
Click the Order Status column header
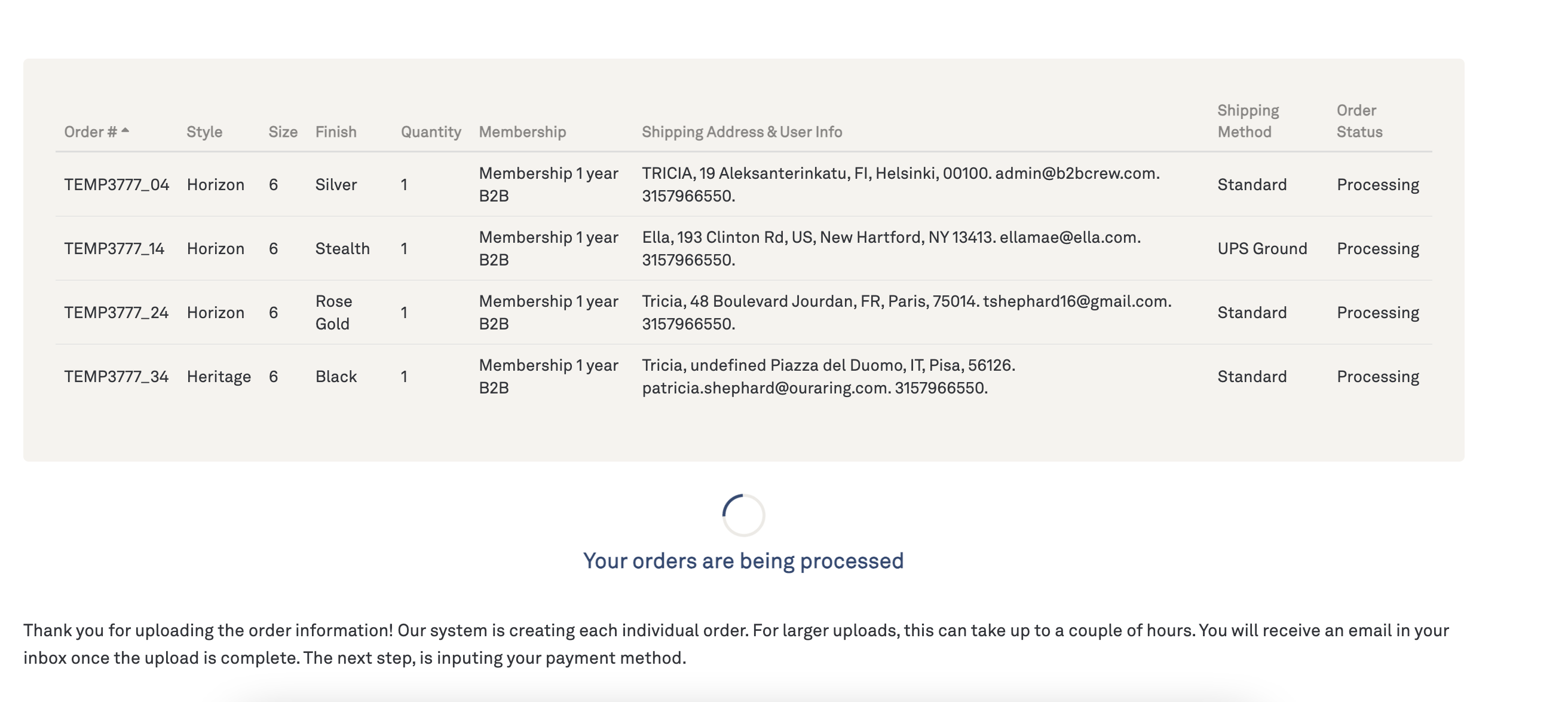tap(1359, 121)
